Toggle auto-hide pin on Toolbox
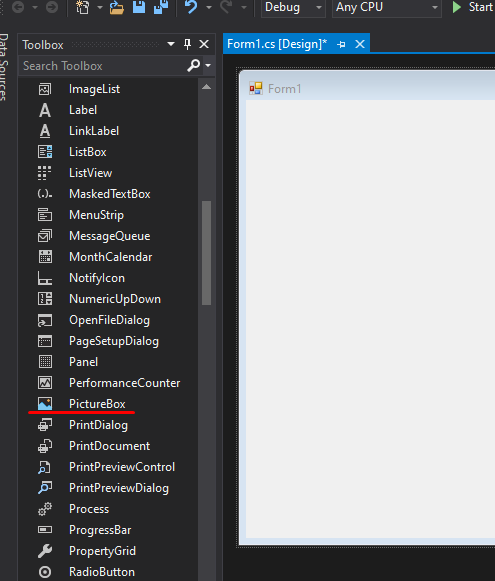 (187, 44)
